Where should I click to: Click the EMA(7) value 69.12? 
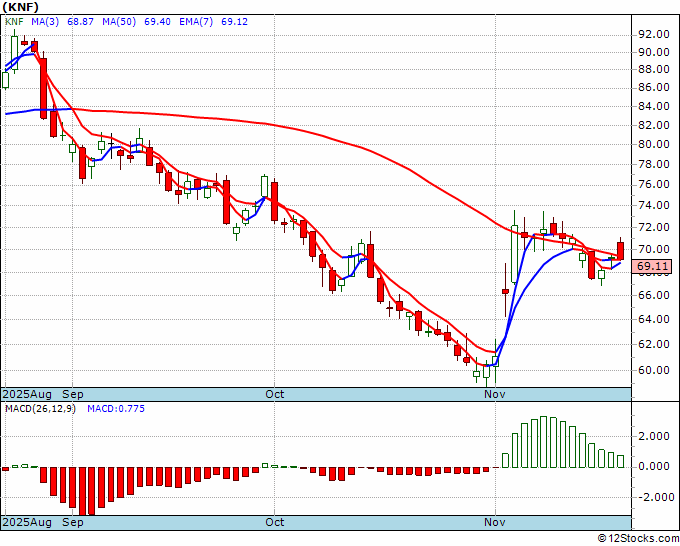(x=234, y=21)
